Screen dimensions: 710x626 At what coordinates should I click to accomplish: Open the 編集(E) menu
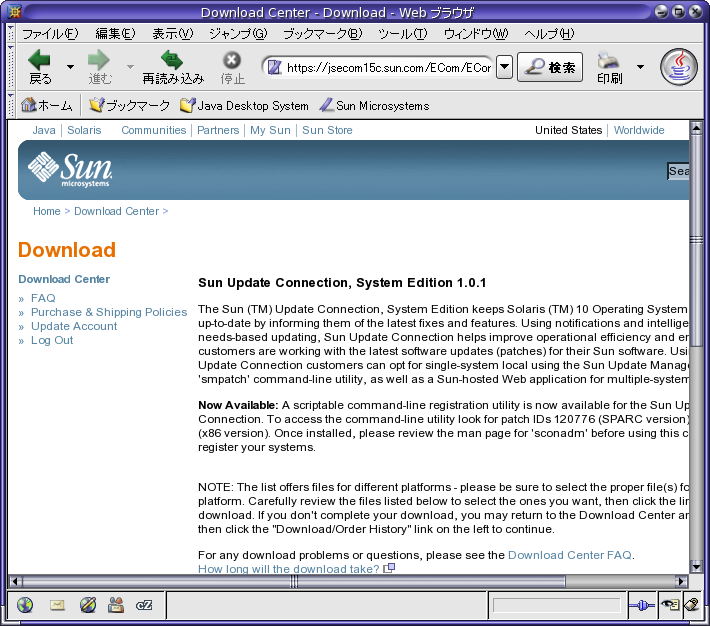click(115, 34)
